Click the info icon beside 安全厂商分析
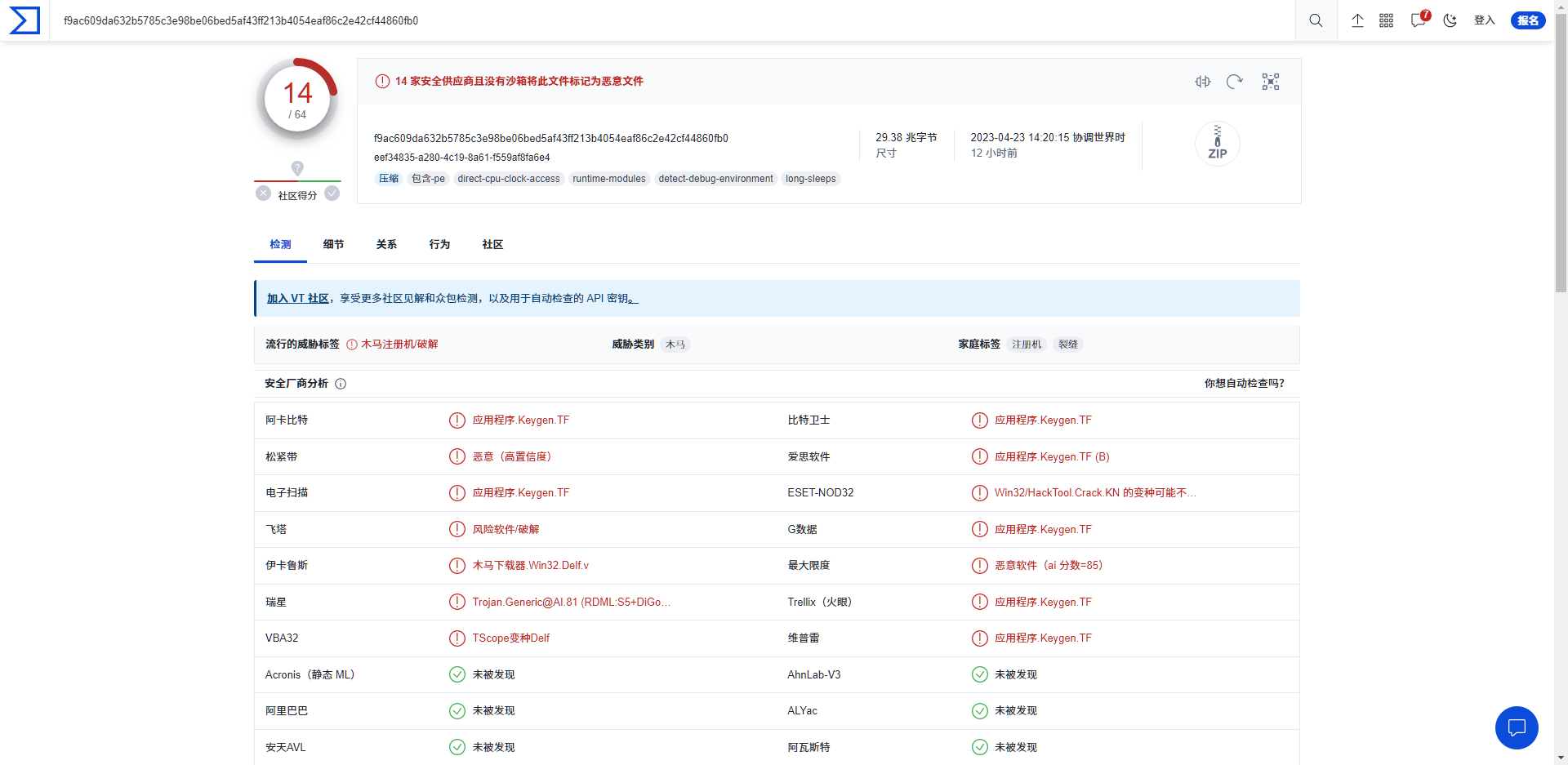Screen dimensions: 1568x765 [341, 384]
